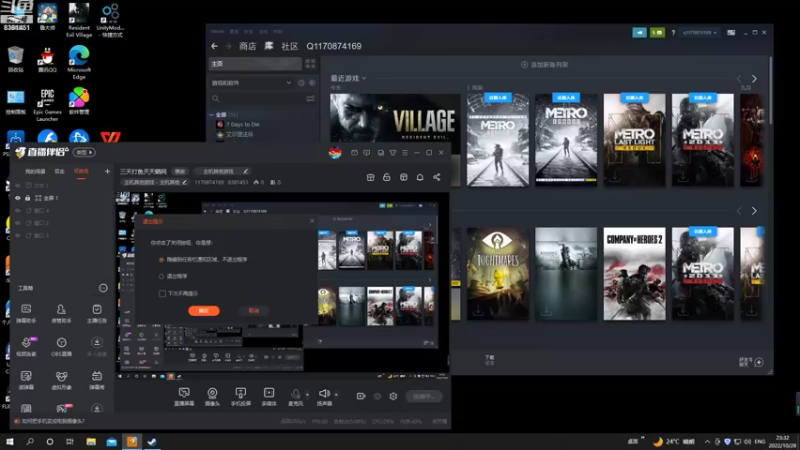The image size is (800, 450).
Task: Open the 弹幕秀 tool
Action: coord(96,380)
